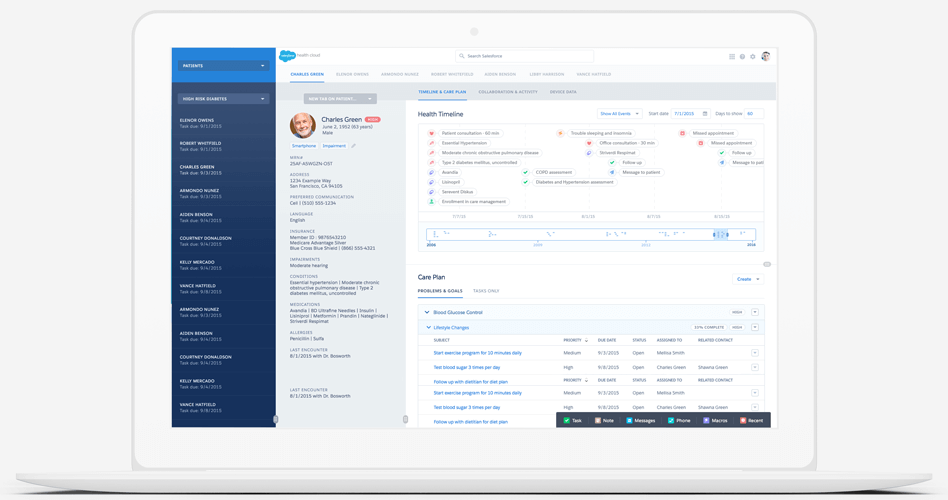Screen dimensions: 948x500
Task: Open the app launcher grid icon
Action: coord(732,57)
